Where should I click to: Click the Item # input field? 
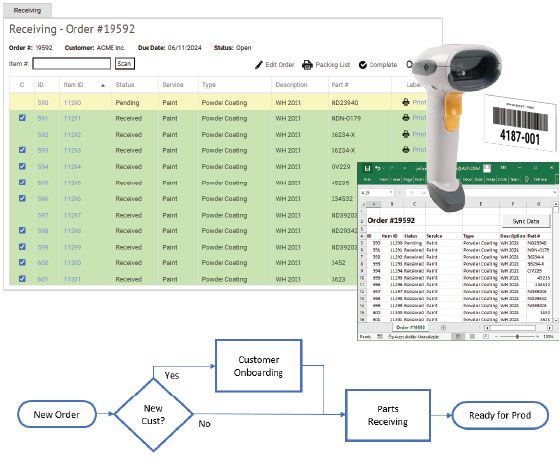click(71, 64)
